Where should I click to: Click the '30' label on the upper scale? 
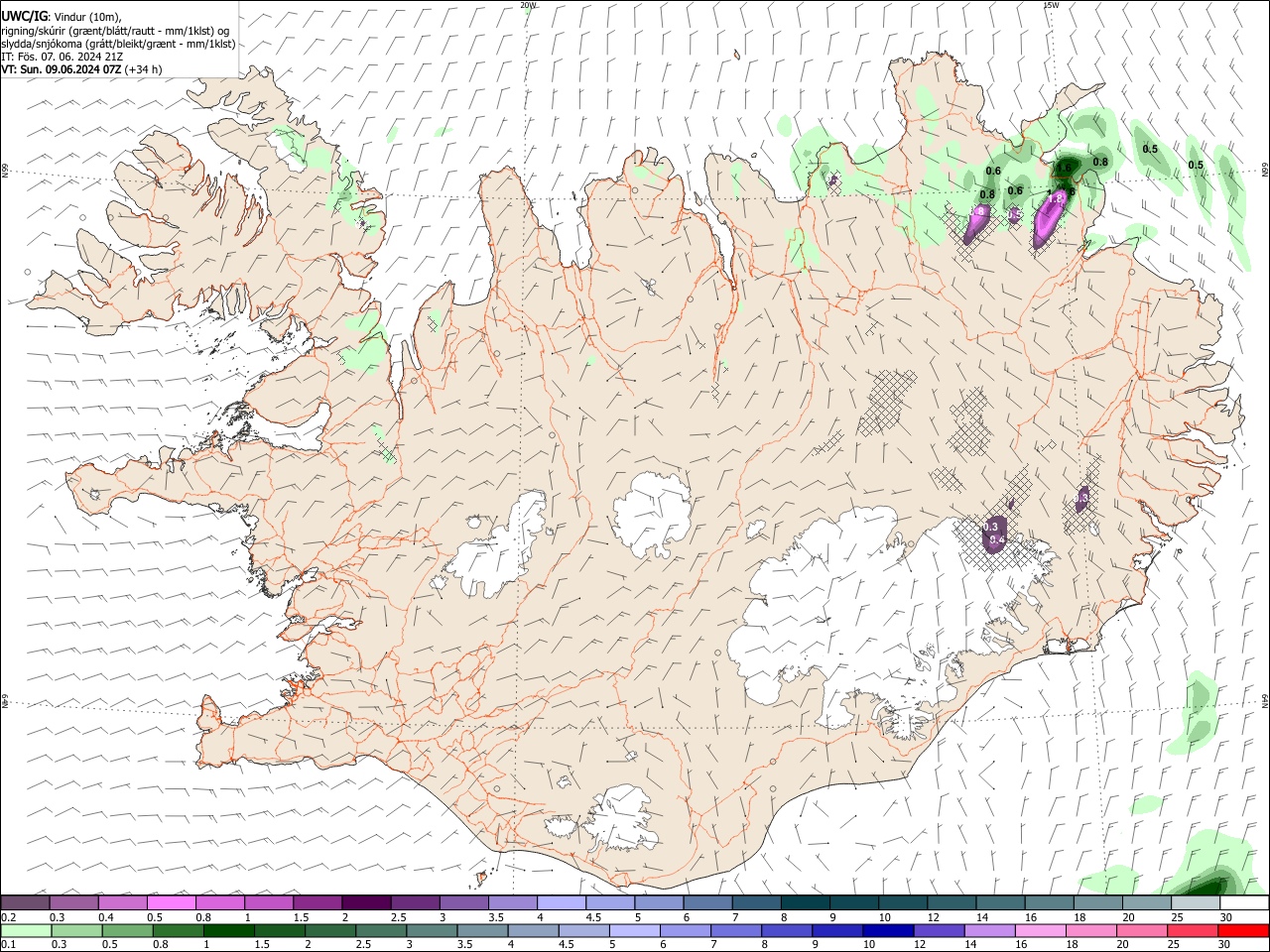(1226, 917)
